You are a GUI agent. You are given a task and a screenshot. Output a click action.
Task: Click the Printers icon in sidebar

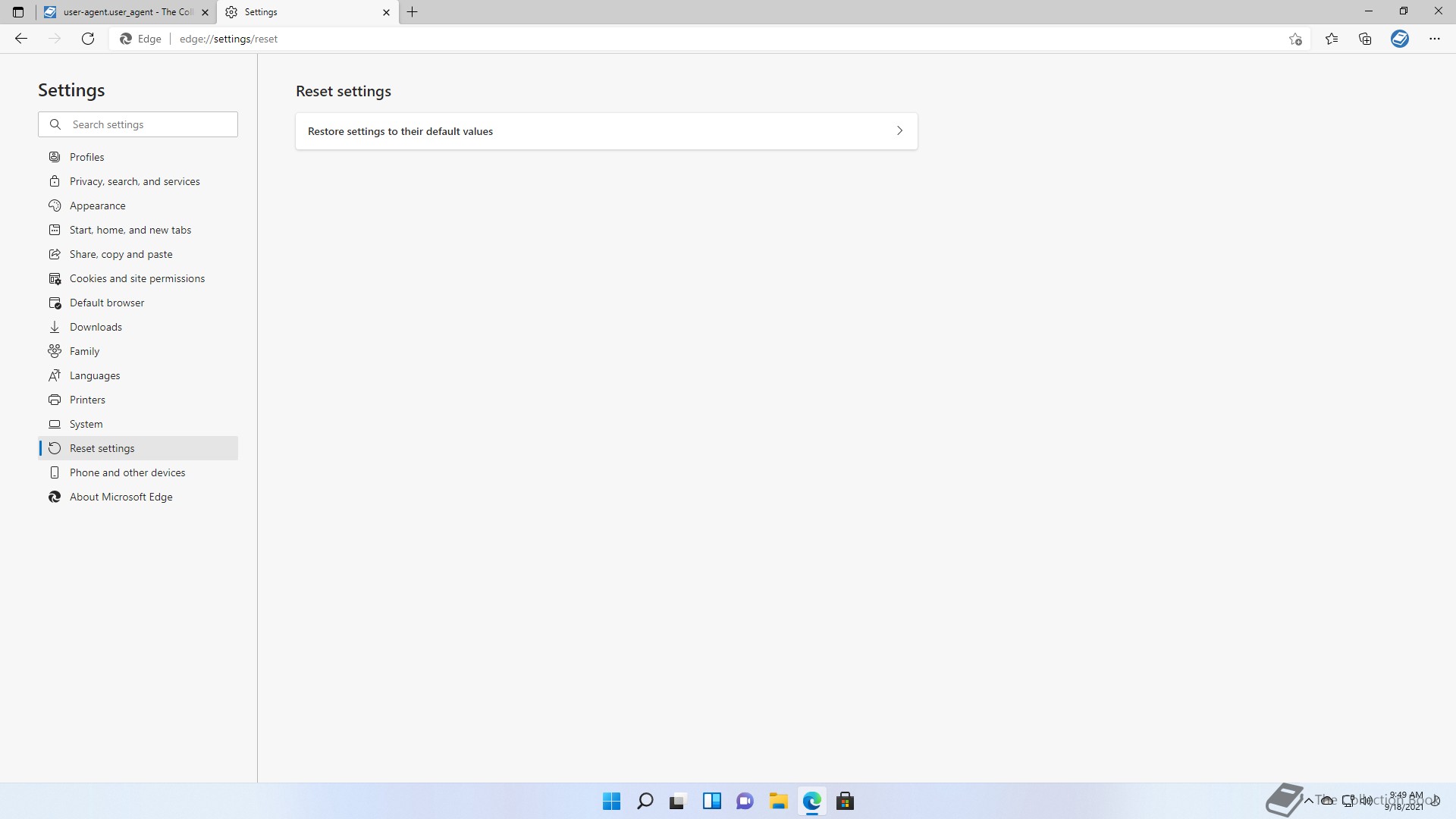pyautogui.click(x=55, y=400)
